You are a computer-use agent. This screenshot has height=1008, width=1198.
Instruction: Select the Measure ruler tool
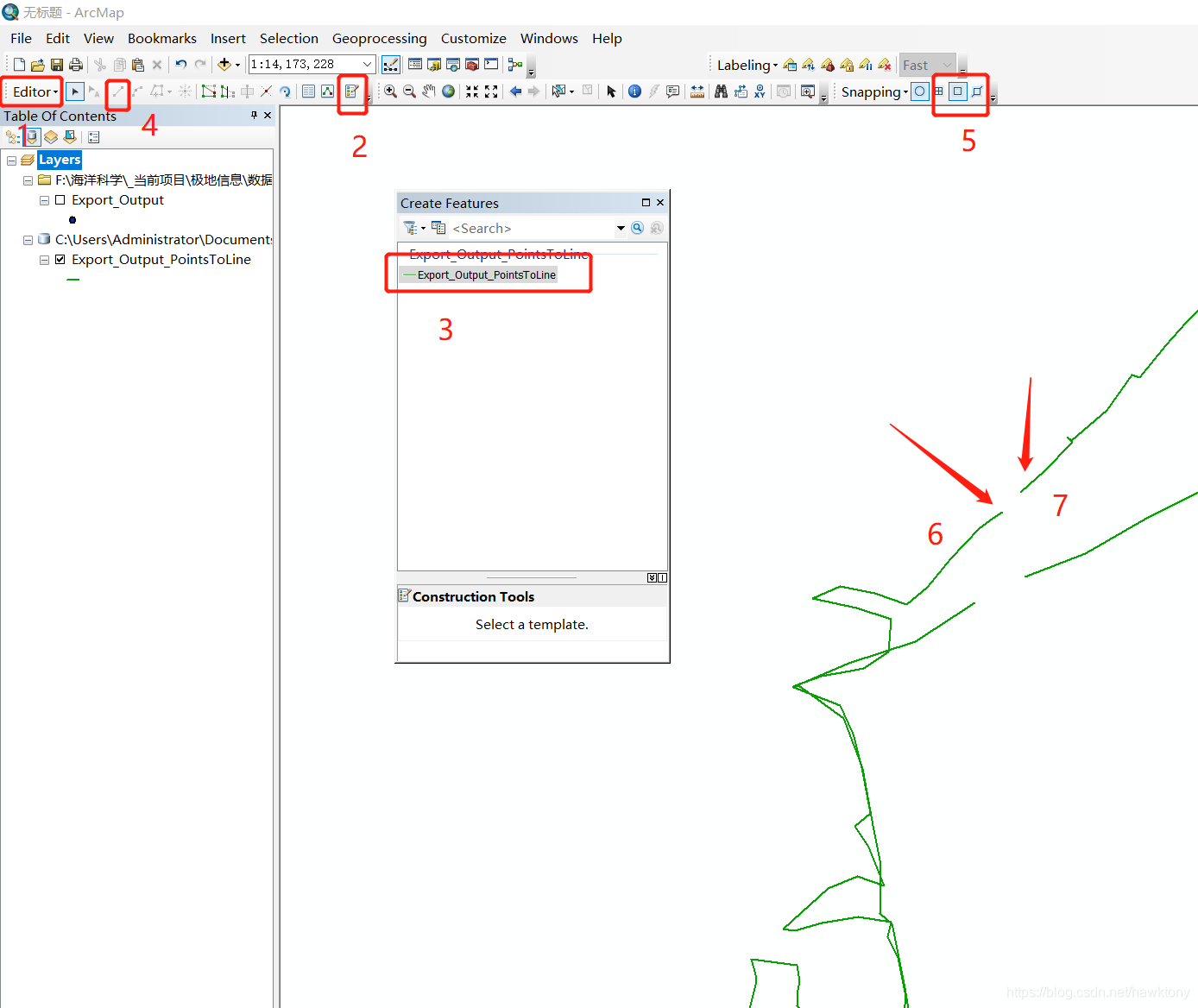(x=697, y=91)
